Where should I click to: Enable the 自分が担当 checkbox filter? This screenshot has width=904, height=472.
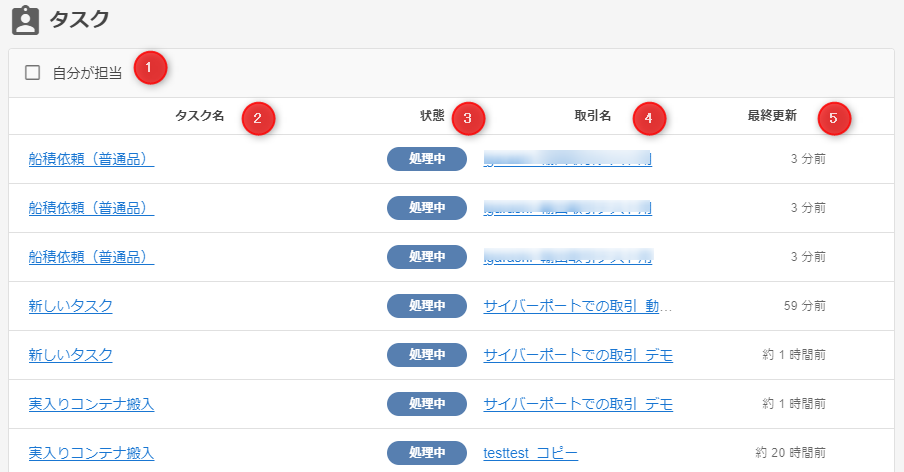pyautogui.click(x=33, y=72)
